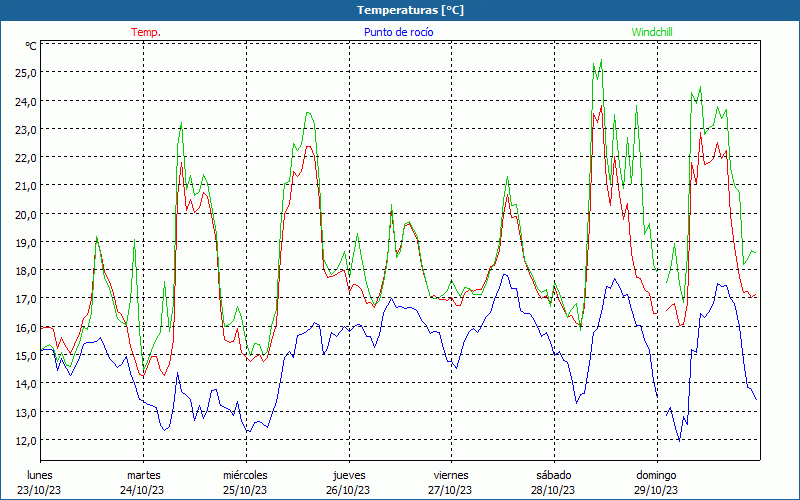Click the 'sábado' day label
The image size is (800, 500).
pos(554,475)
